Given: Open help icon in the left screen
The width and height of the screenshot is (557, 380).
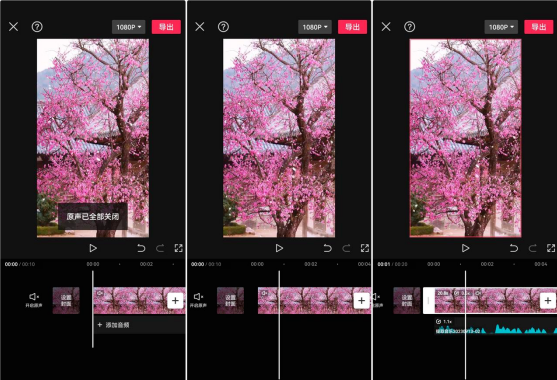Looking at the screenshot, I should pyautogui.click(x=37, y=27).
